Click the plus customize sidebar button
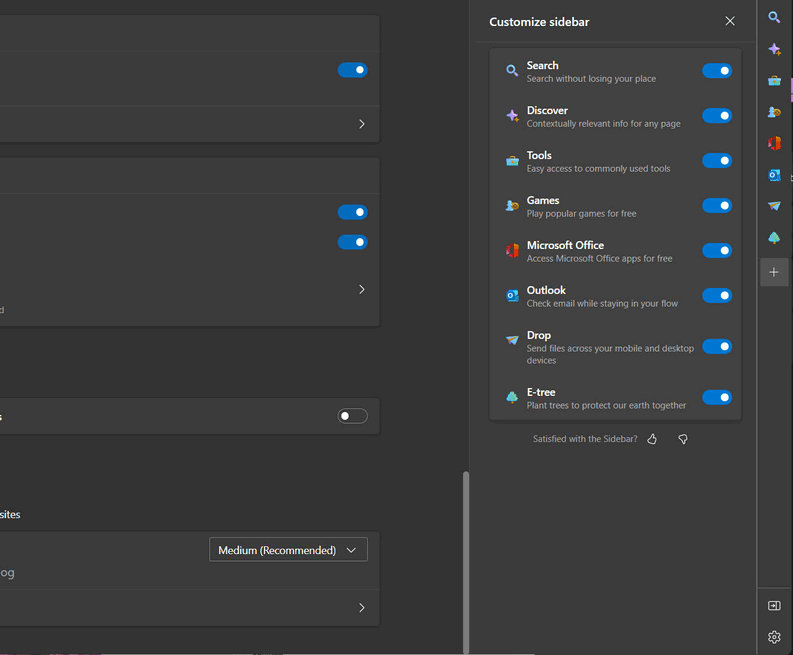Screen dimensions: 793x655 coord(774,272)
